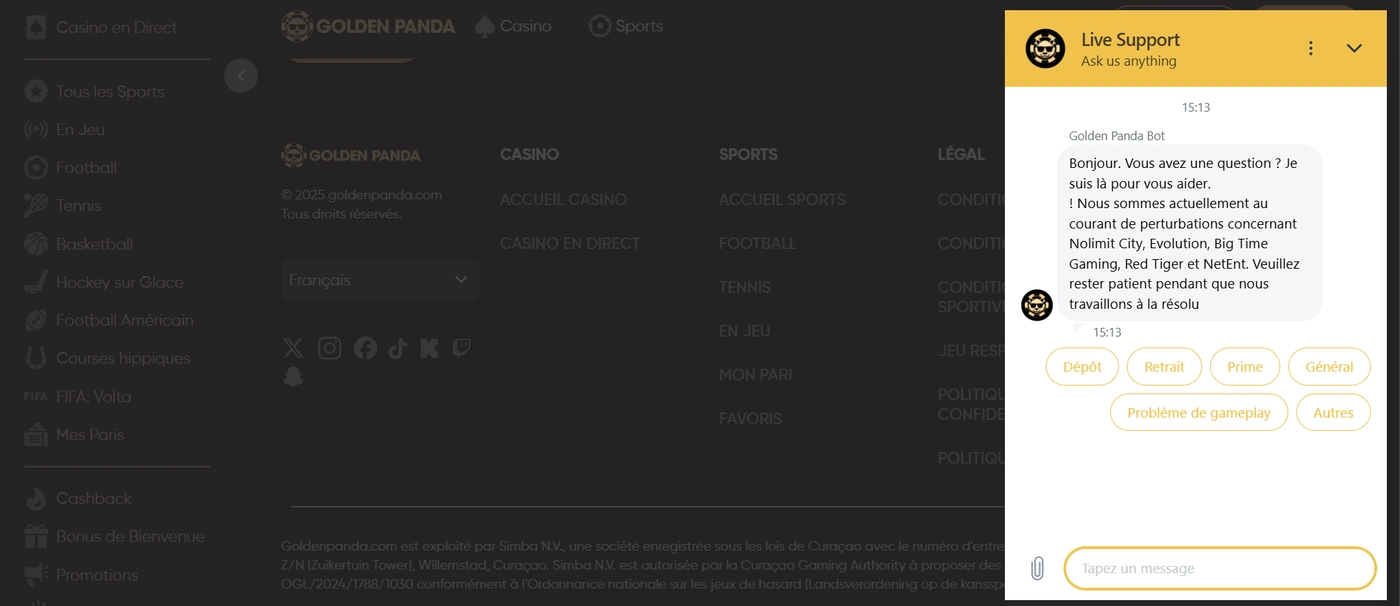Minimize chat with the chevron down arrow
1400x606 pixels.
(1354, 48)
